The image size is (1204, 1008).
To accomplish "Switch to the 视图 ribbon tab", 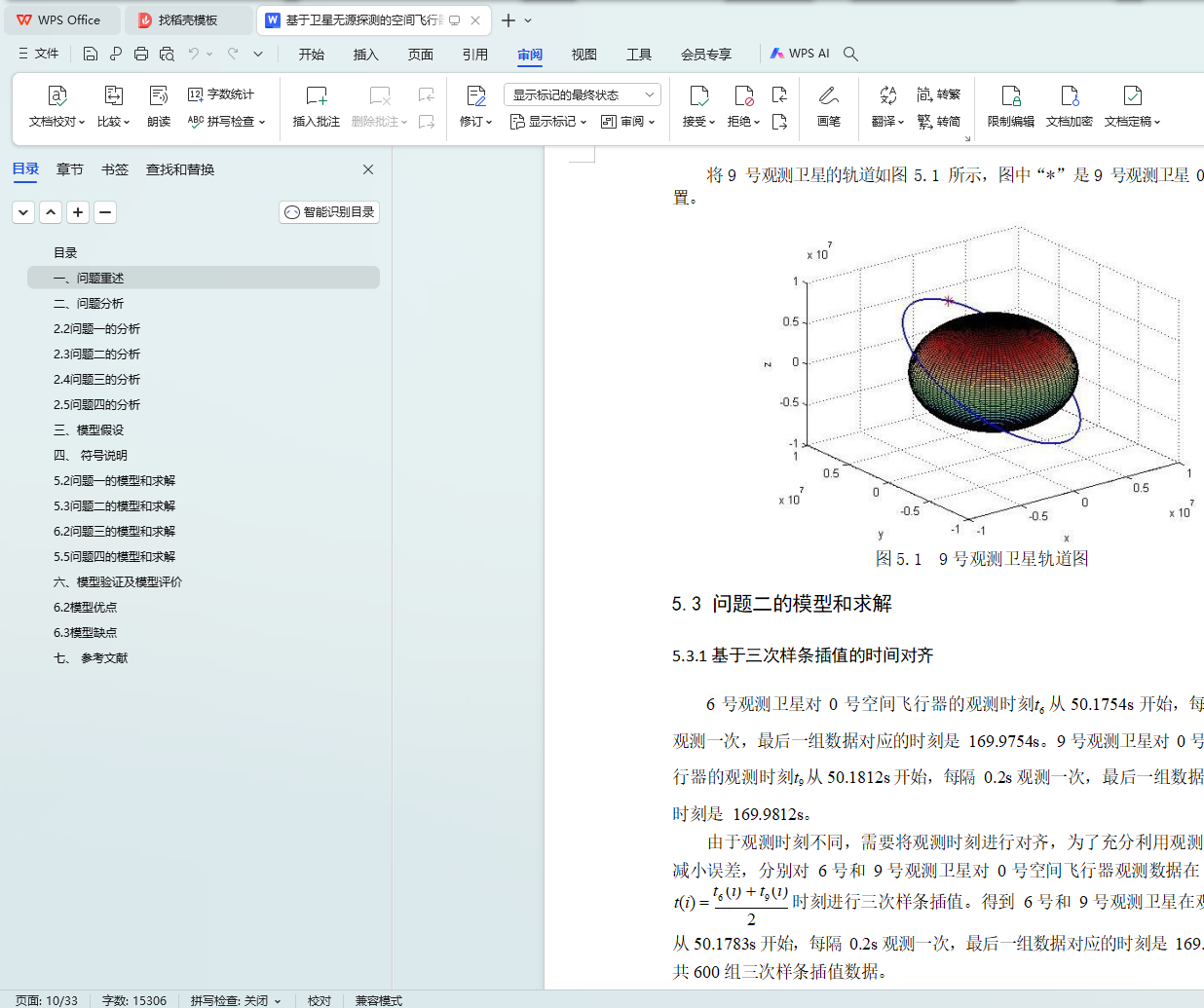I will [584, 55].
